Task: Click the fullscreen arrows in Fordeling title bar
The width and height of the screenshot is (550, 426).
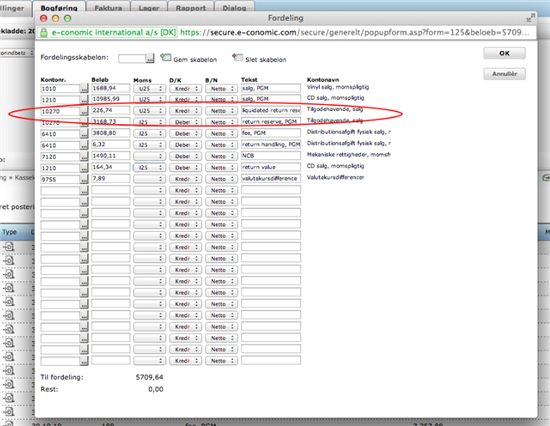Action: [531, 18]
